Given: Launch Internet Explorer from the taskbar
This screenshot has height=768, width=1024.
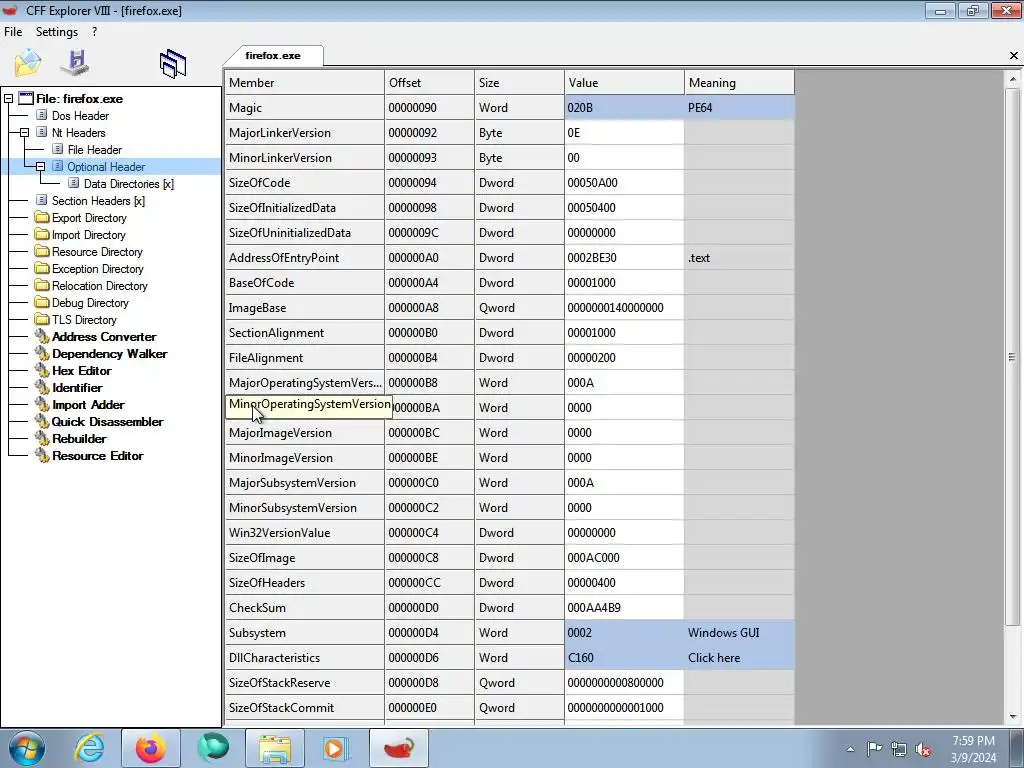Looking at the screenshot, I should (89, 748).
